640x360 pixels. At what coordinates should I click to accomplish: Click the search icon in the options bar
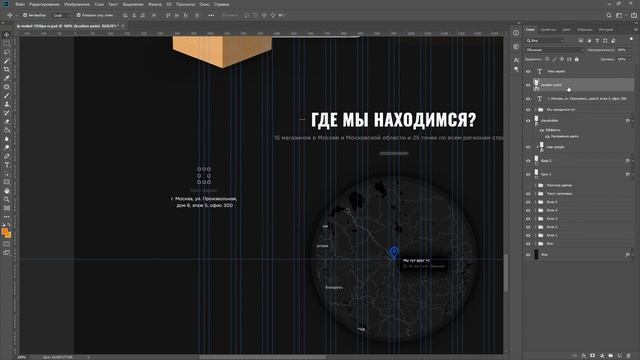[x=609, y=15]
